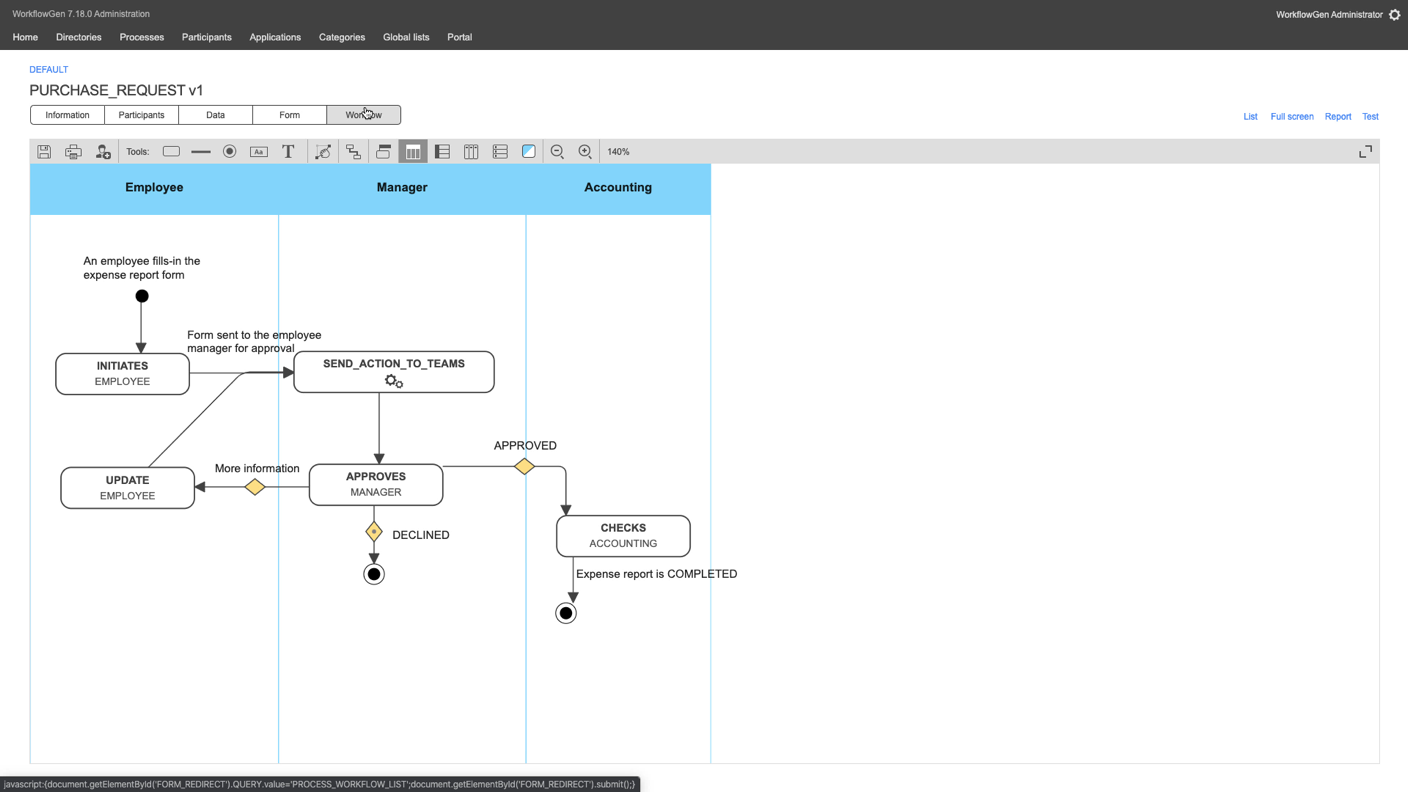Open the Processes menu
Viewport: 1408px width, 792px height.
141,37
